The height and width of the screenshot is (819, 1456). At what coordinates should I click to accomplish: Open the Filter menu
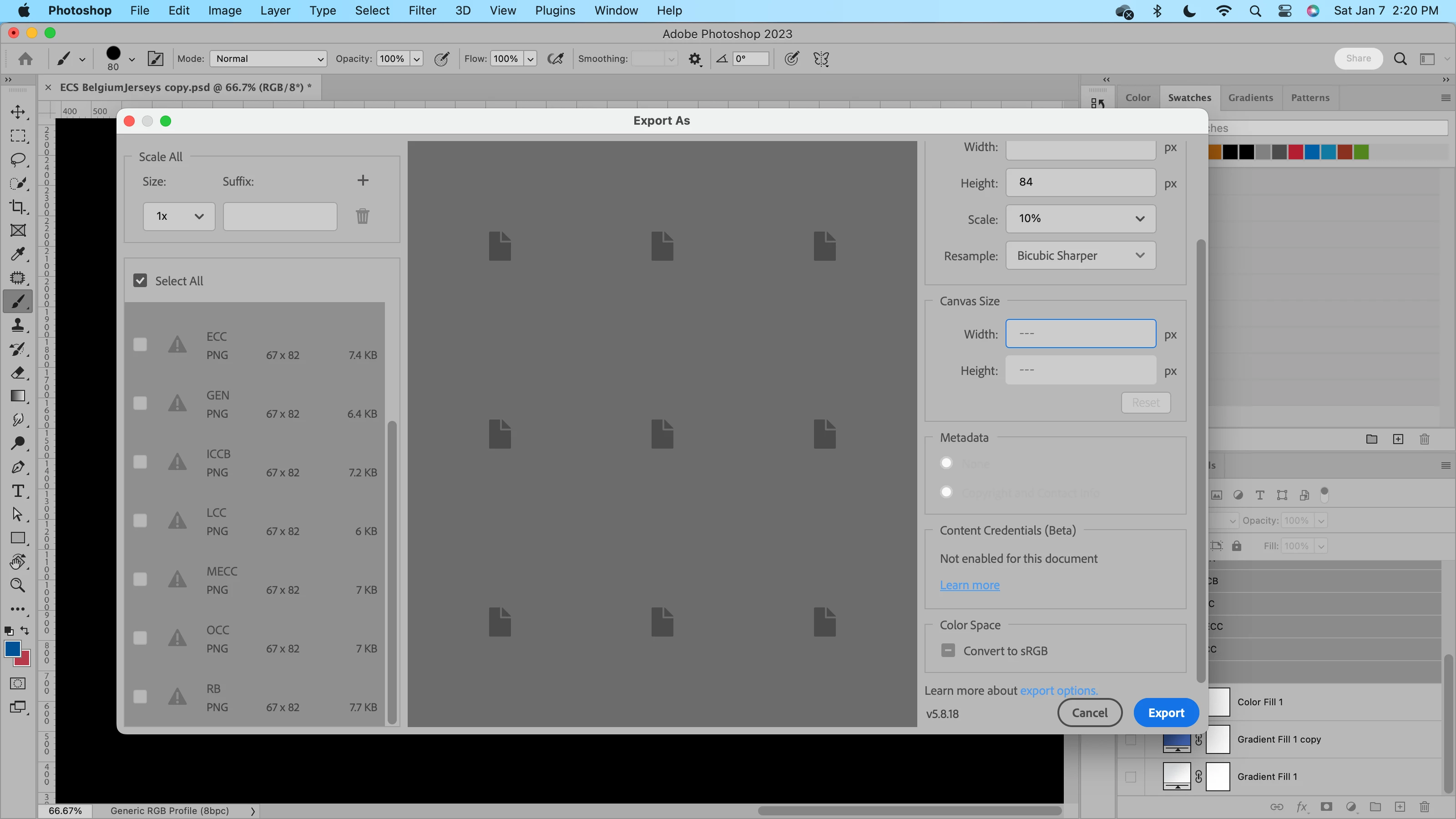(422, 11)
